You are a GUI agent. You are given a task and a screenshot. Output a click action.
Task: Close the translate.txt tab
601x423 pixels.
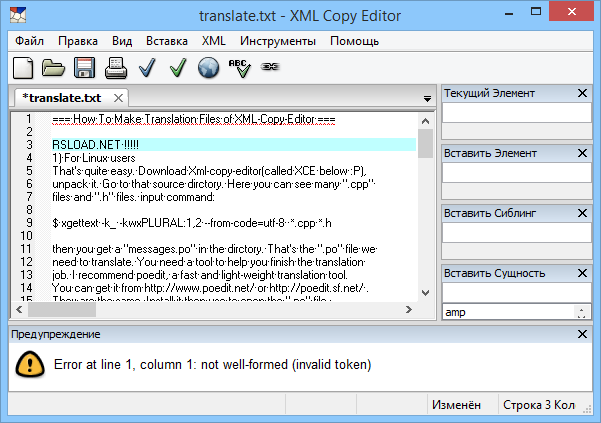[x=118, y=98]
